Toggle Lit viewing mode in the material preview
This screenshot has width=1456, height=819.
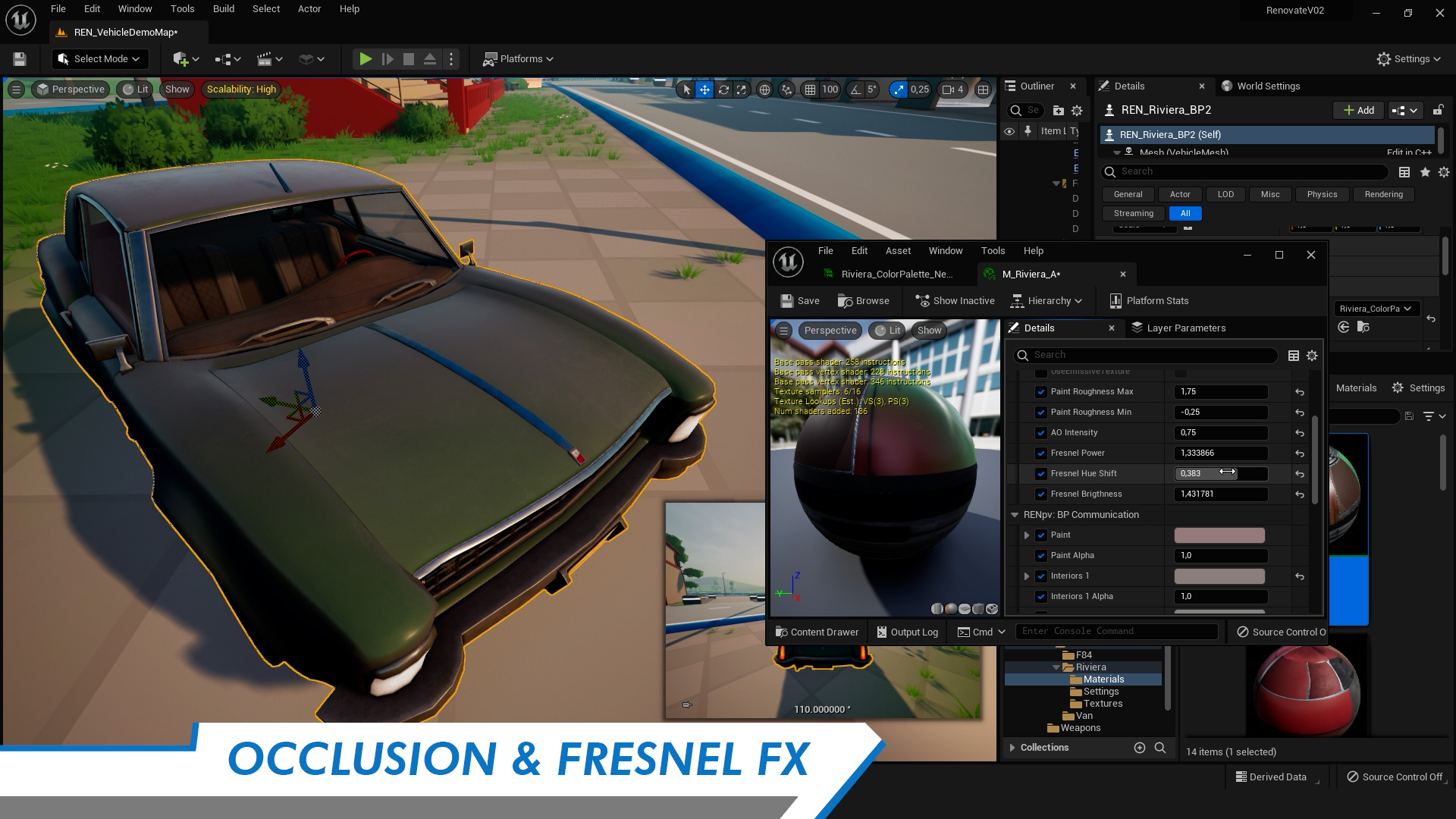pyautogui.click(x=887, y=330)
